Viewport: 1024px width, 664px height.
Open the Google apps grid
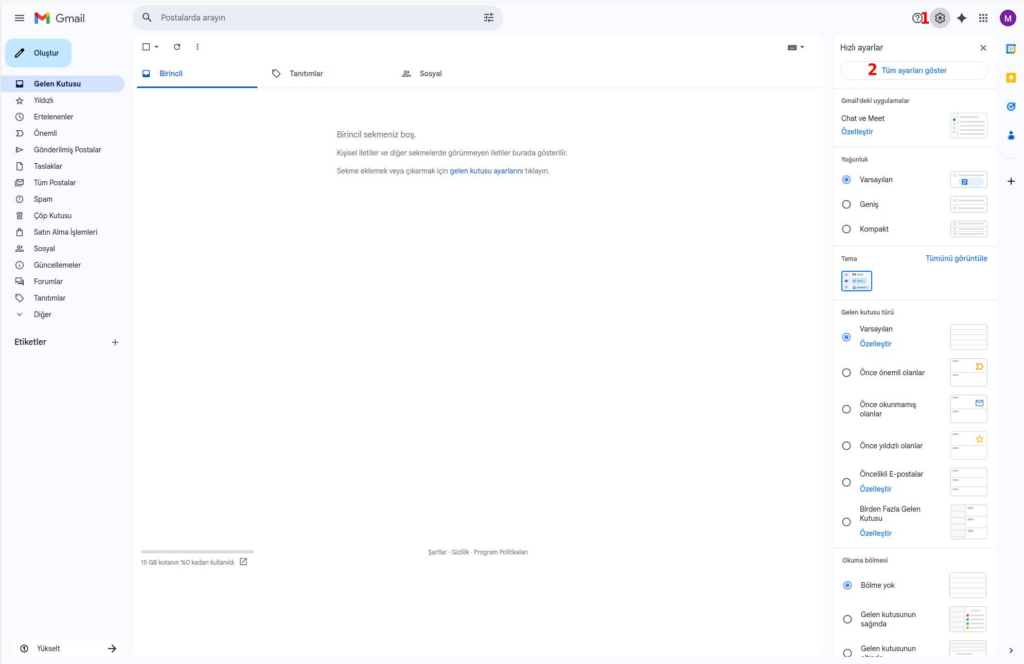tap(983, 18)
